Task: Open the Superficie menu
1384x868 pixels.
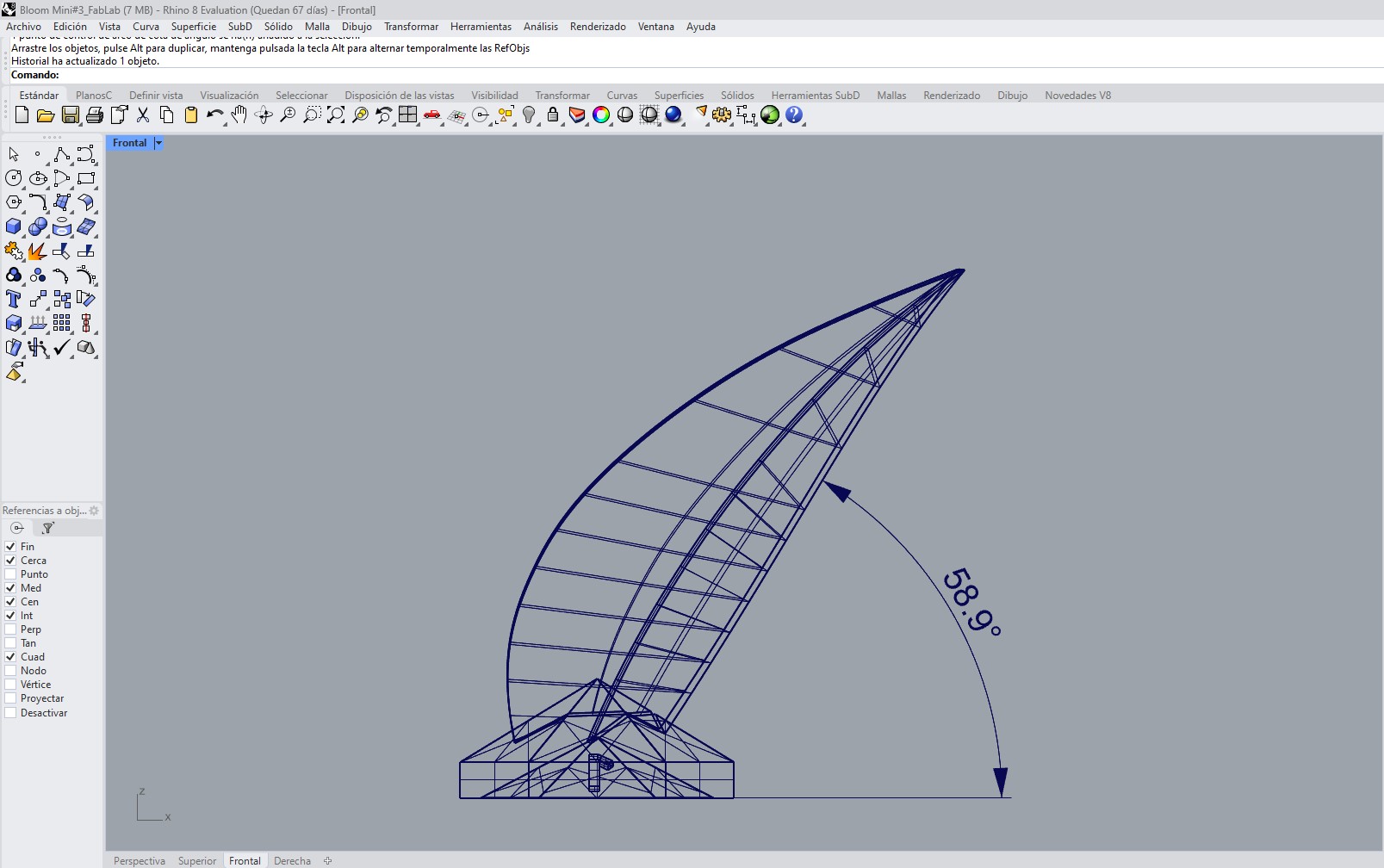Action: click(x=194, y=27)
